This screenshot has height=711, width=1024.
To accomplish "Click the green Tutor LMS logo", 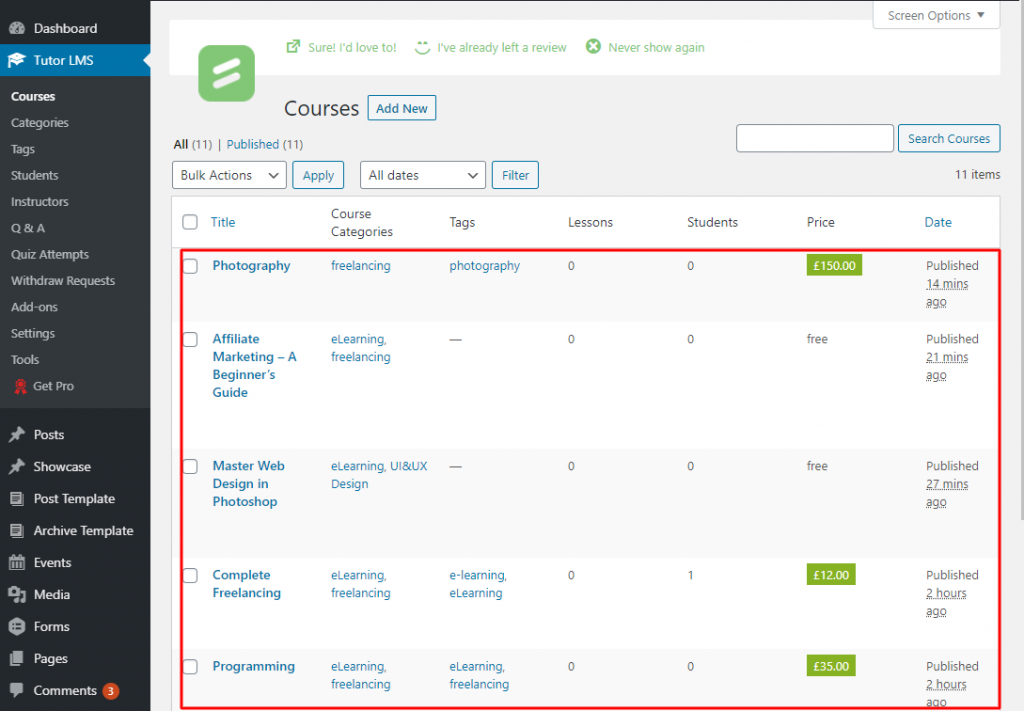I will [x=226, y=73].
